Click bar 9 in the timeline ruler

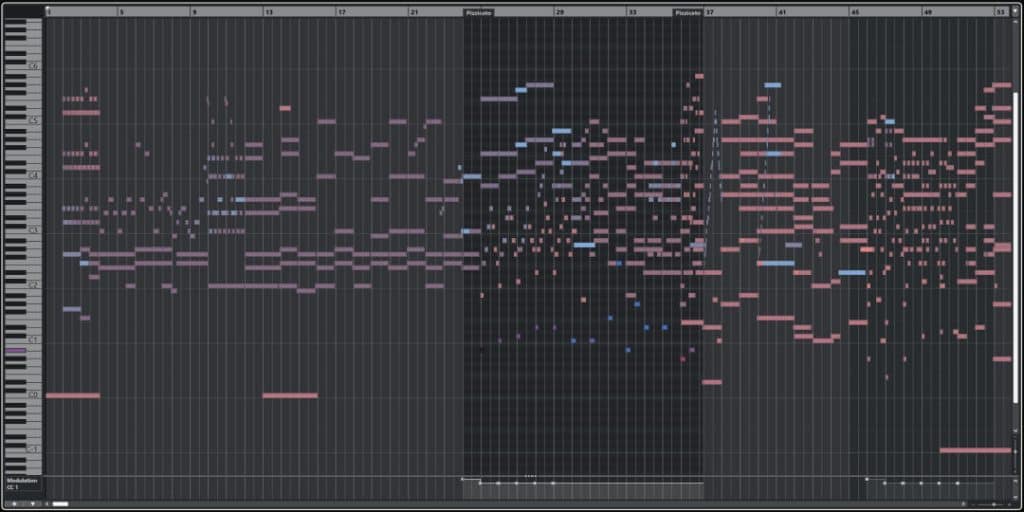[194, 12]
